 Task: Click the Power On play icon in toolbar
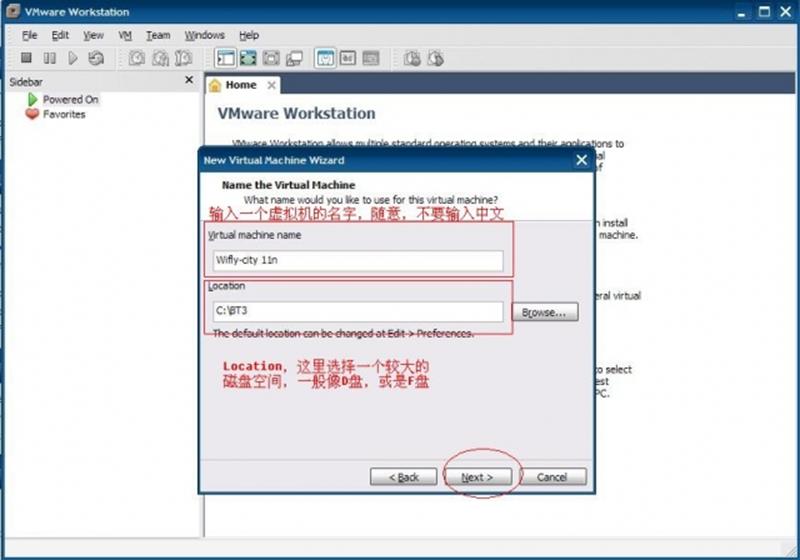[x=72, y=58]
